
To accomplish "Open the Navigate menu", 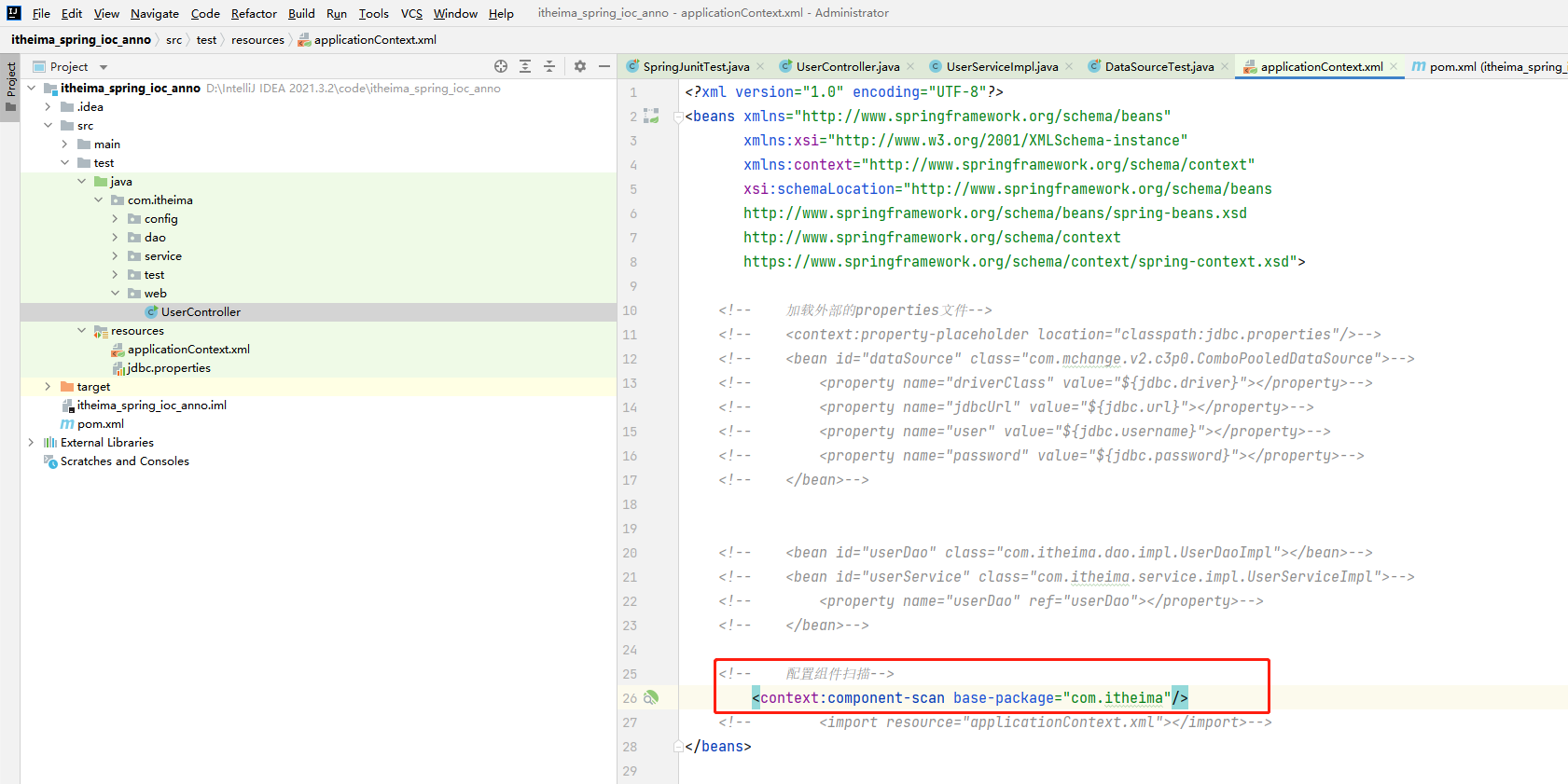I will point(155,13).
